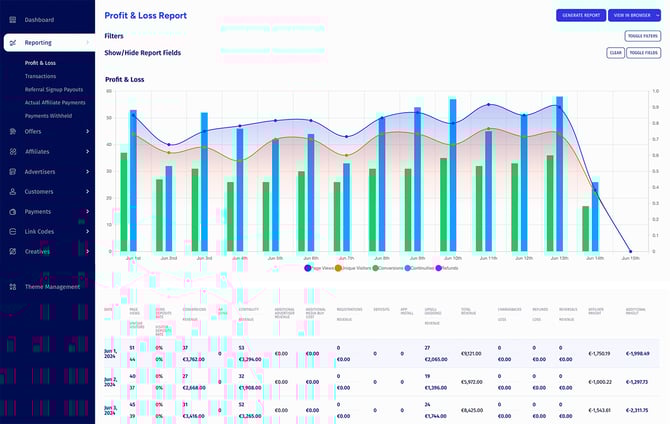670x424 pixels.
Task: Select Referral Signup Payouts in sidebar
Action: pyautogui.click(x=54, y=89)
